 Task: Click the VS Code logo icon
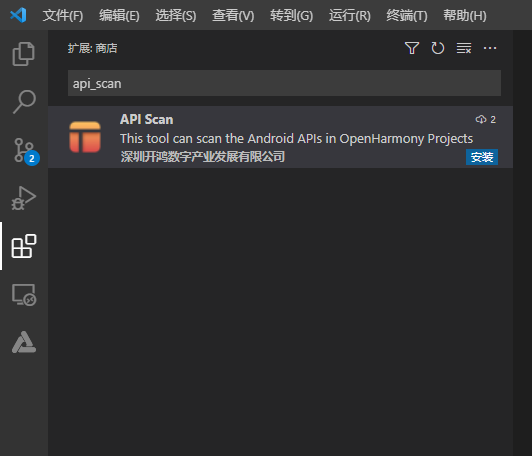point(18,15)
